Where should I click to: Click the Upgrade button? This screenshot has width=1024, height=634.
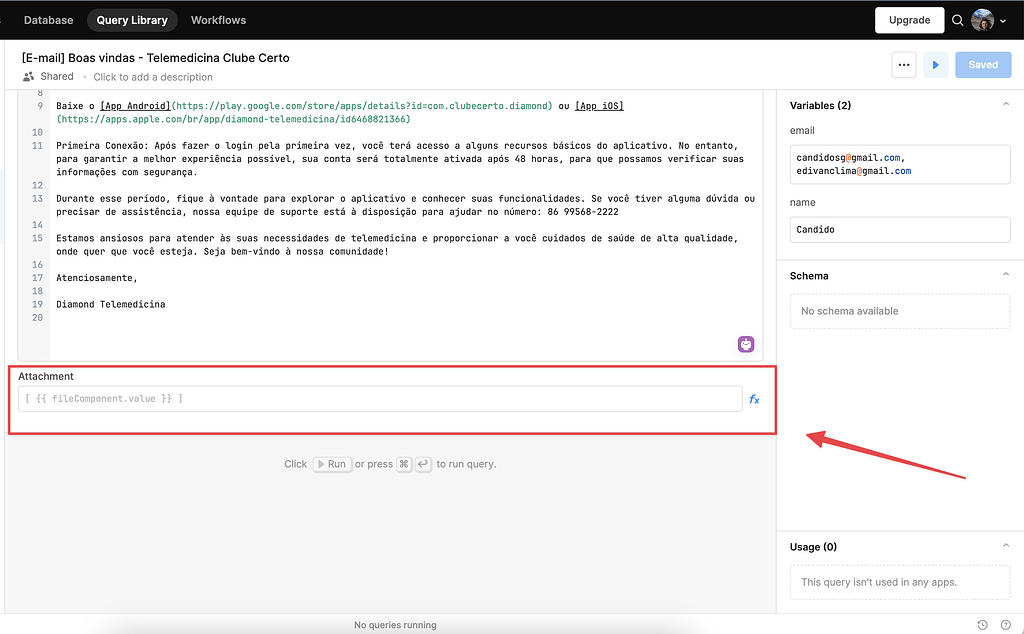coord(909,20)
